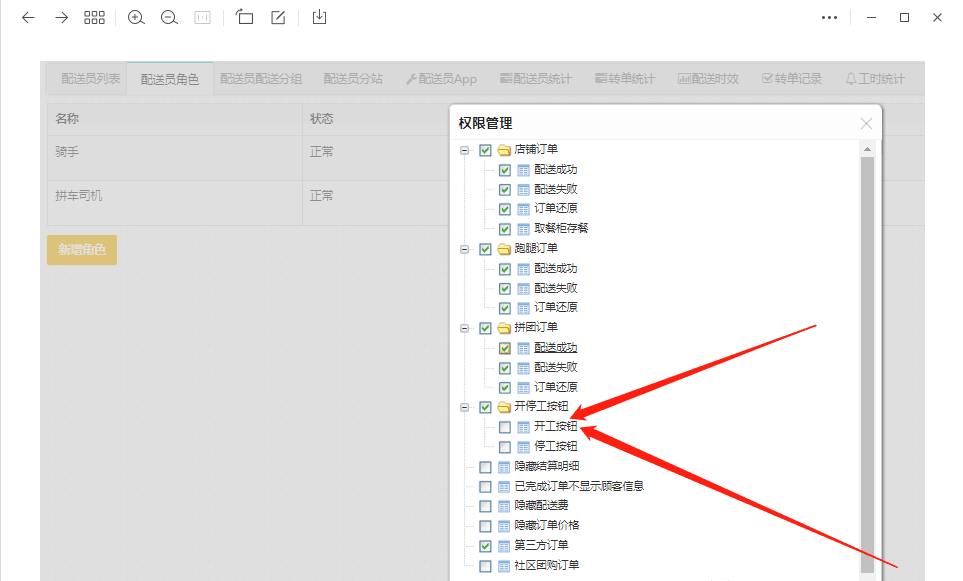Image resolution: width=963 pixels, height=581 pixels.
Task: Zoom out of the image
Action: [x=169, y=18]
